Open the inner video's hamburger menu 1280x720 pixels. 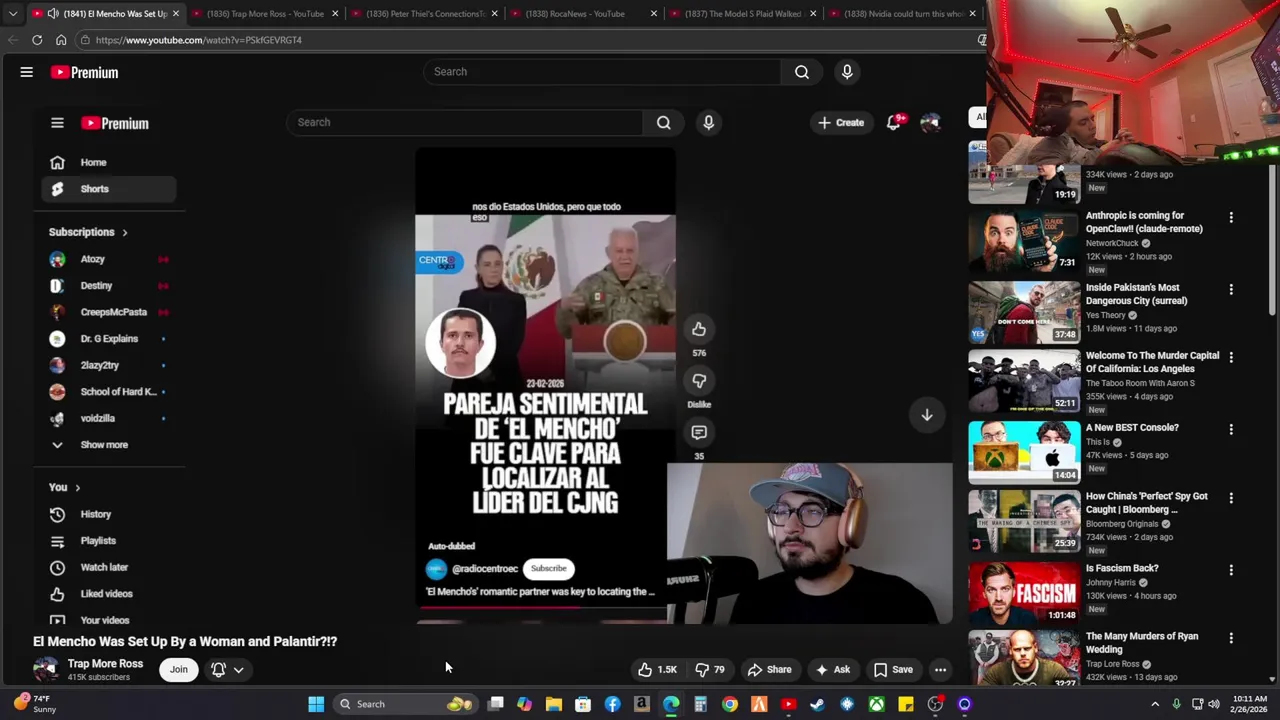(x=57, y=123)
